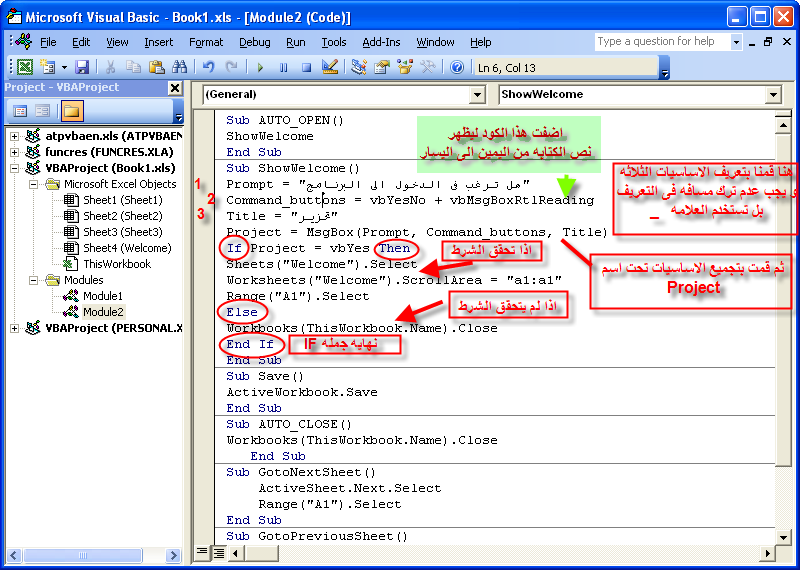
Task: Restore the inner Module2 code window
Action: pyautogui.click(x=768, y=42)
